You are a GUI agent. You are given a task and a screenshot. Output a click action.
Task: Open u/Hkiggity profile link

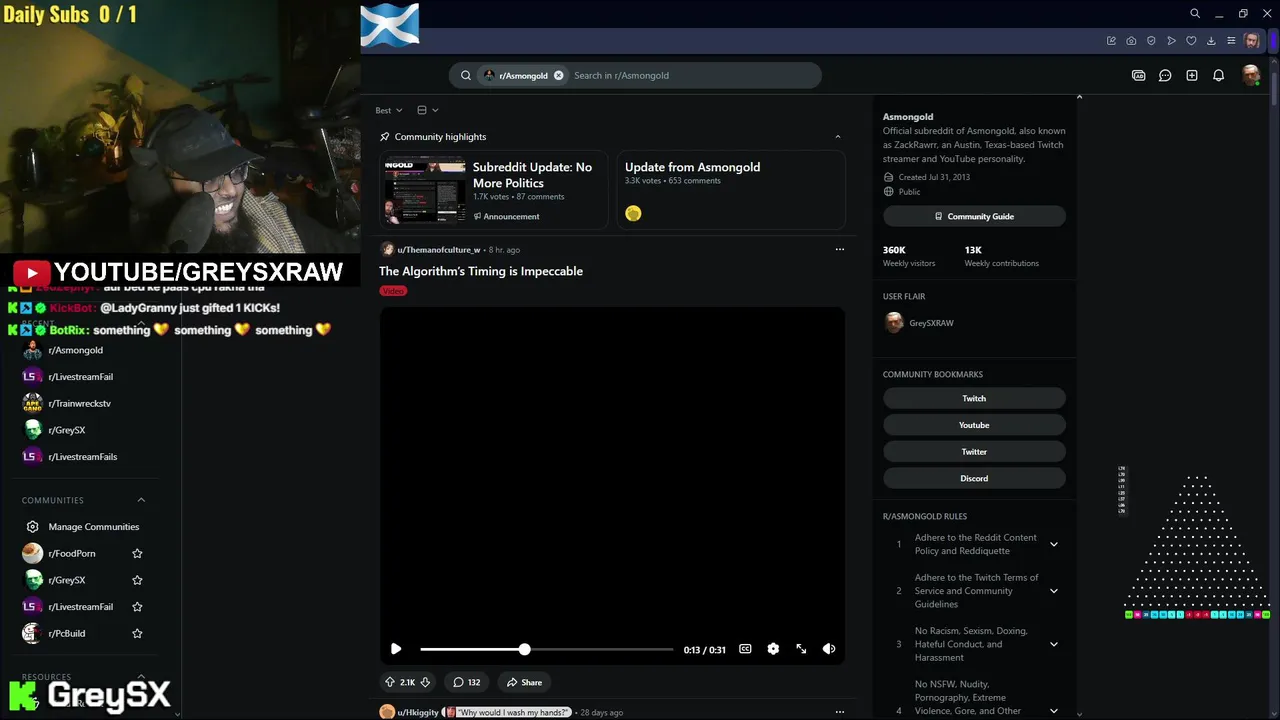[x=418, y=712]
